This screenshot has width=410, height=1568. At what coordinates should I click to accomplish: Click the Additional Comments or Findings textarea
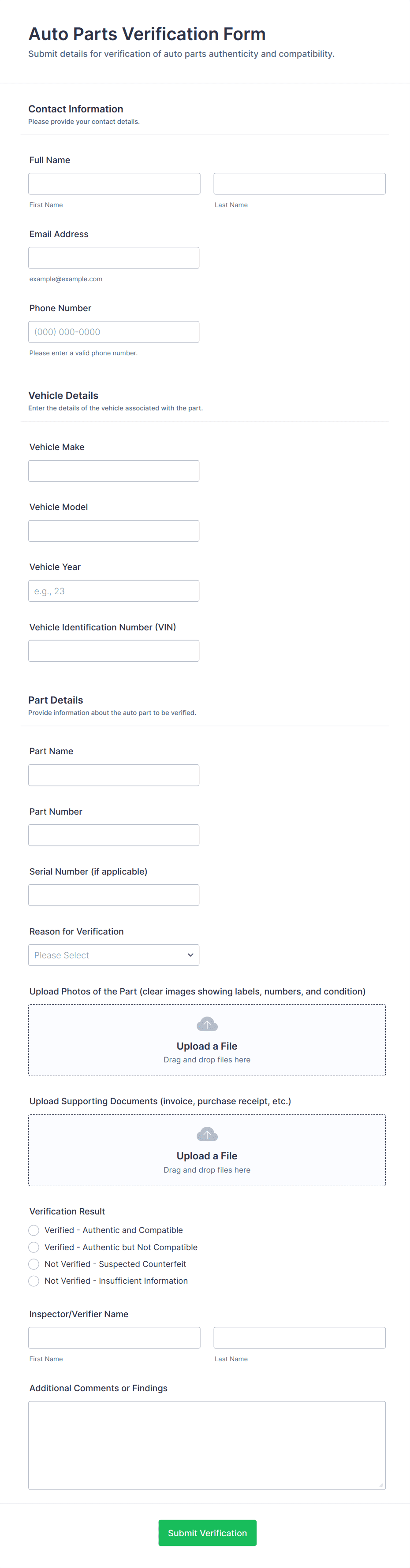[207, 1445]
